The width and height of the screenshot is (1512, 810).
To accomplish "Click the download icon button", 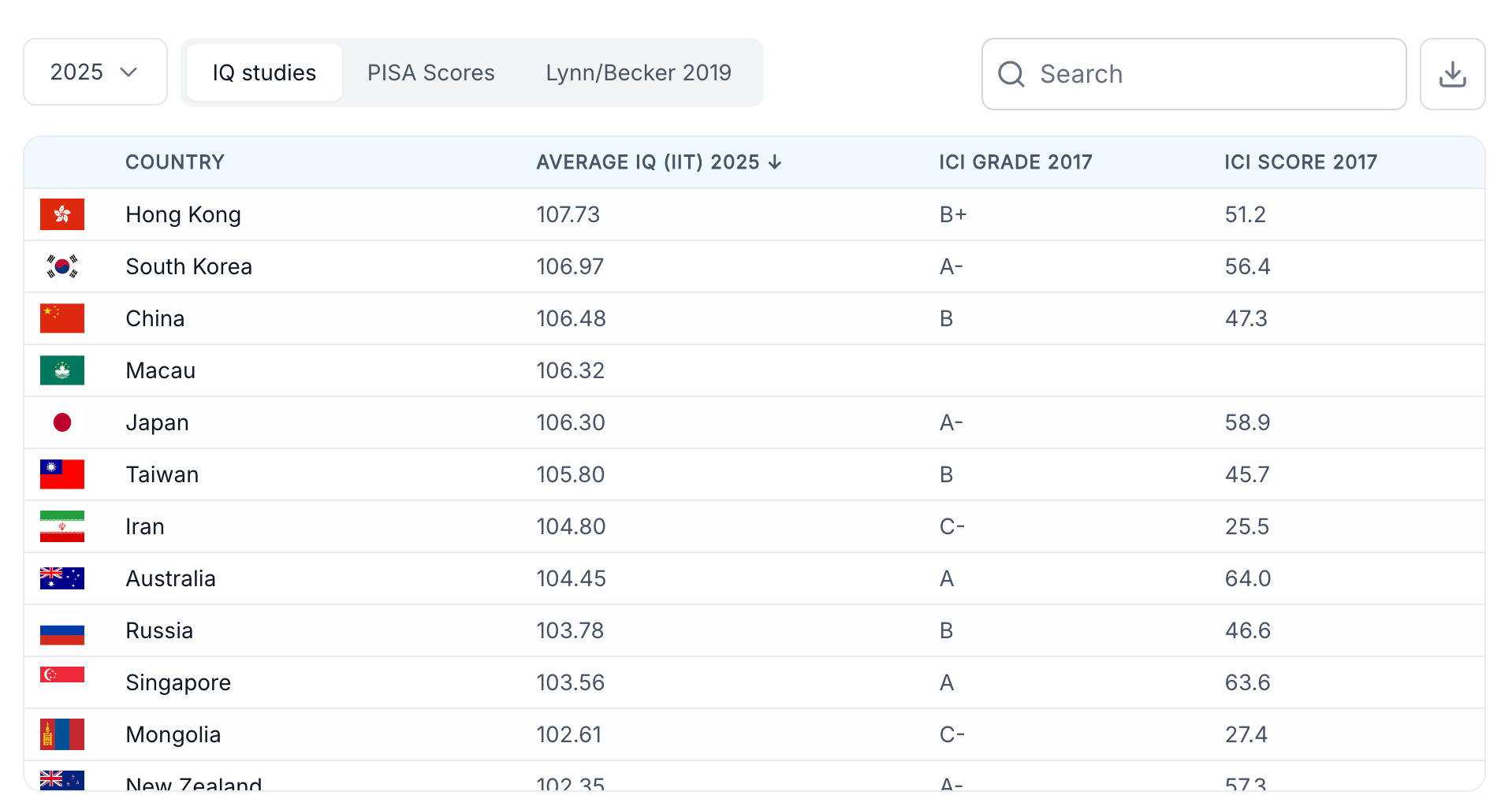I will pyautogui.click(x=1451, y=74).
